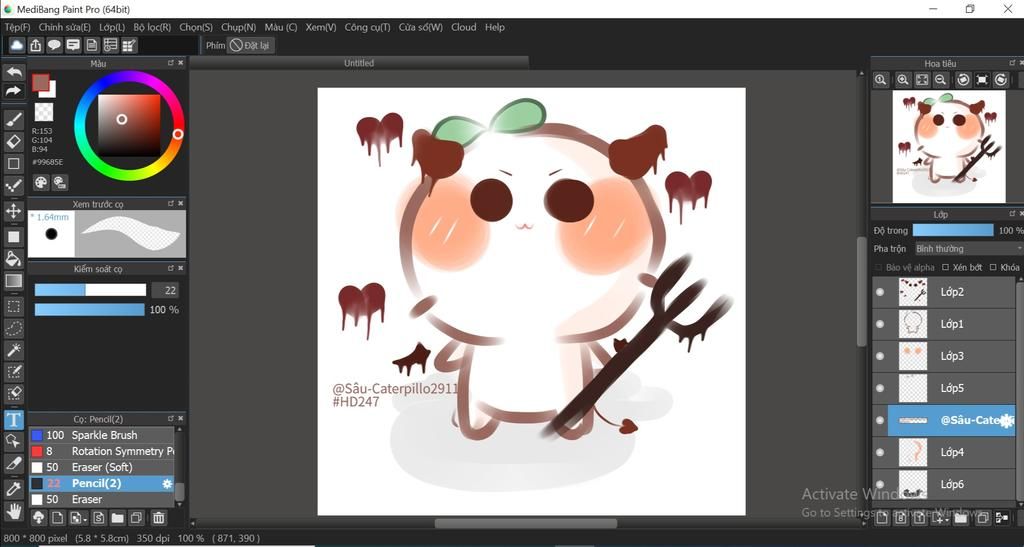Open the add-brush dropdown with arrow
The height and width of the screenshot is (547, 1024).
(x=78, y=518)
